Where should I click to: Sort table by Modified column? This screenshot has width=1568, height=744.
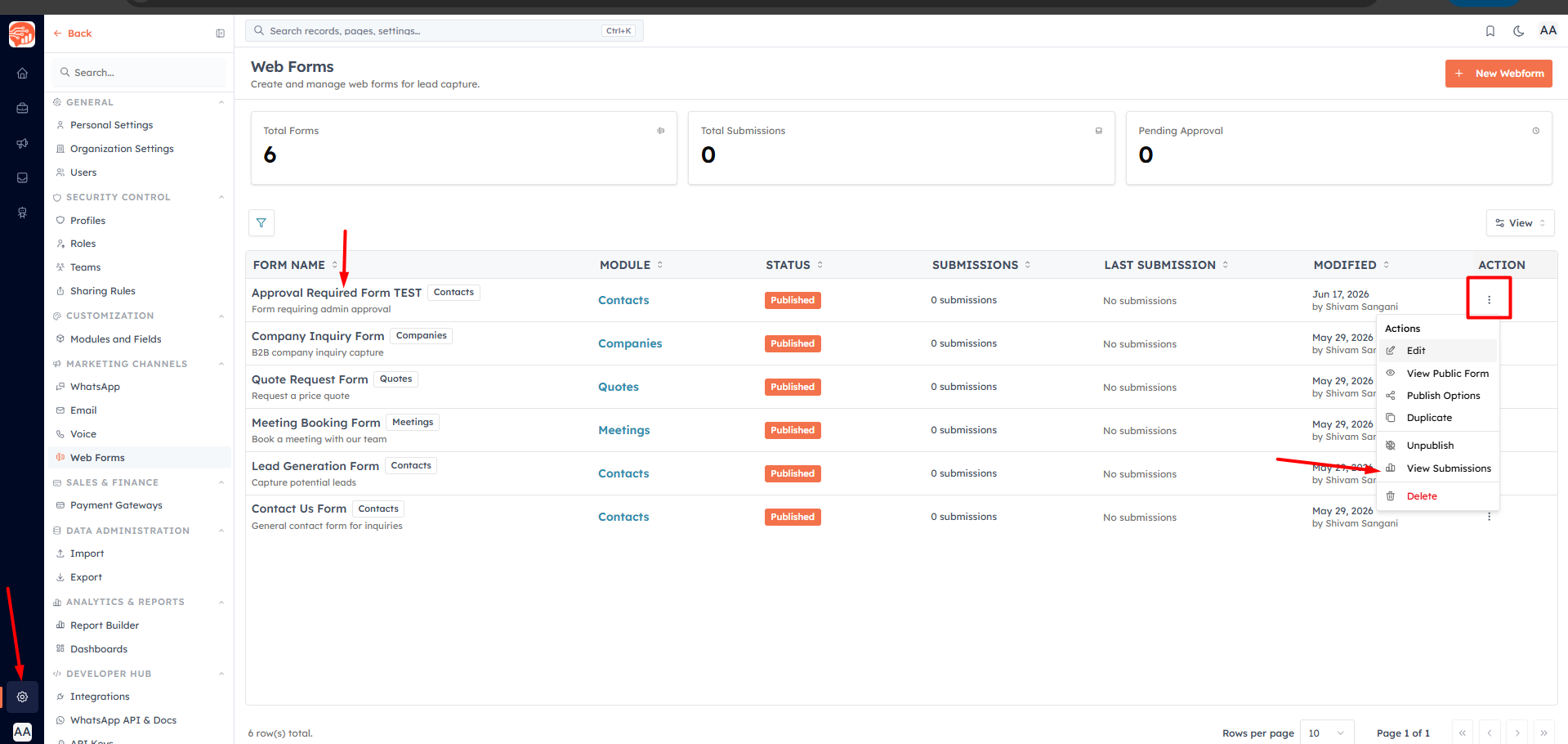1351,265
